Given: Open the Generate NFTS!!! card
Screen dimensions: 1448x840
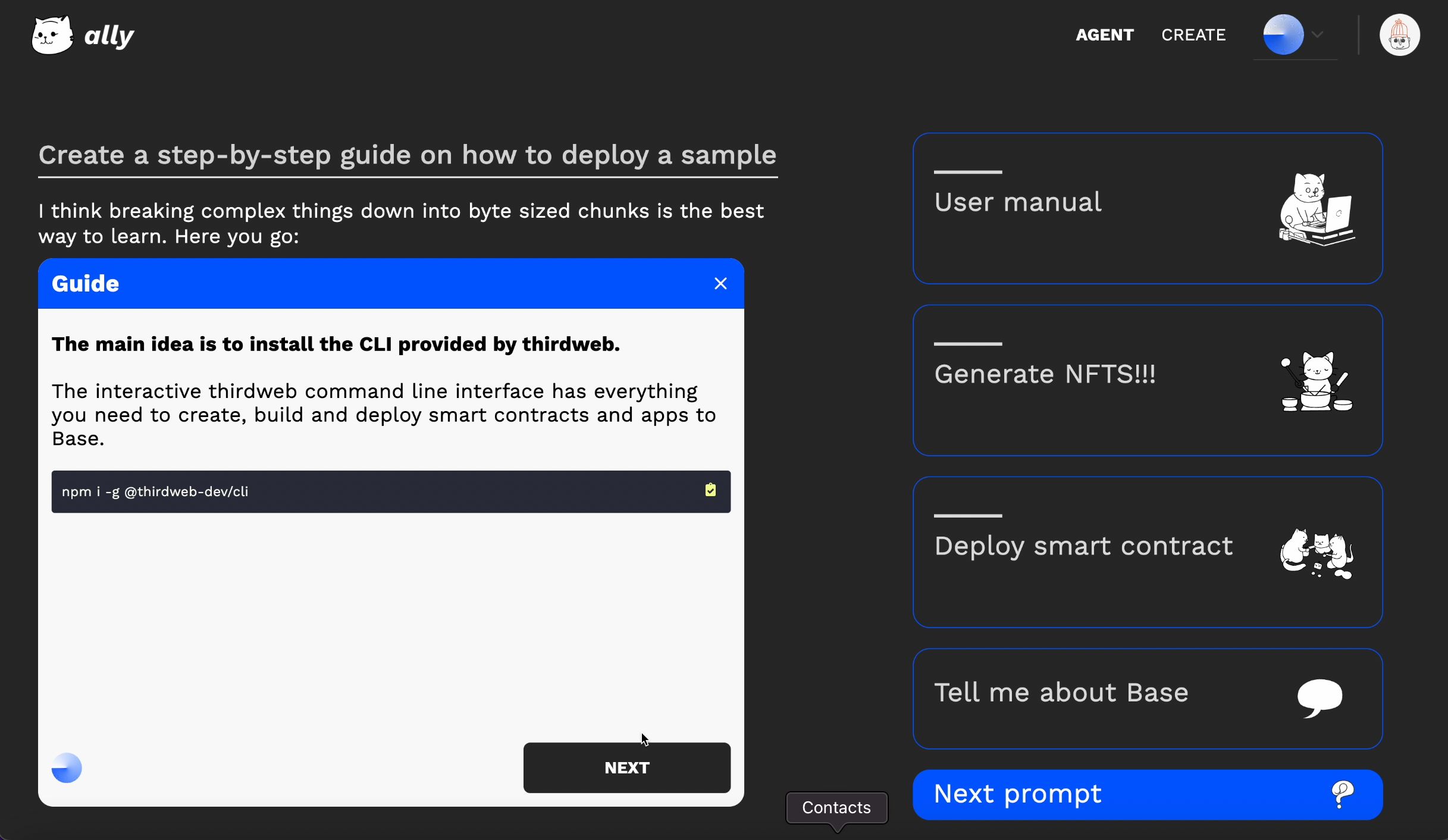Looking at the screenshot, I should click(1148, 380).
